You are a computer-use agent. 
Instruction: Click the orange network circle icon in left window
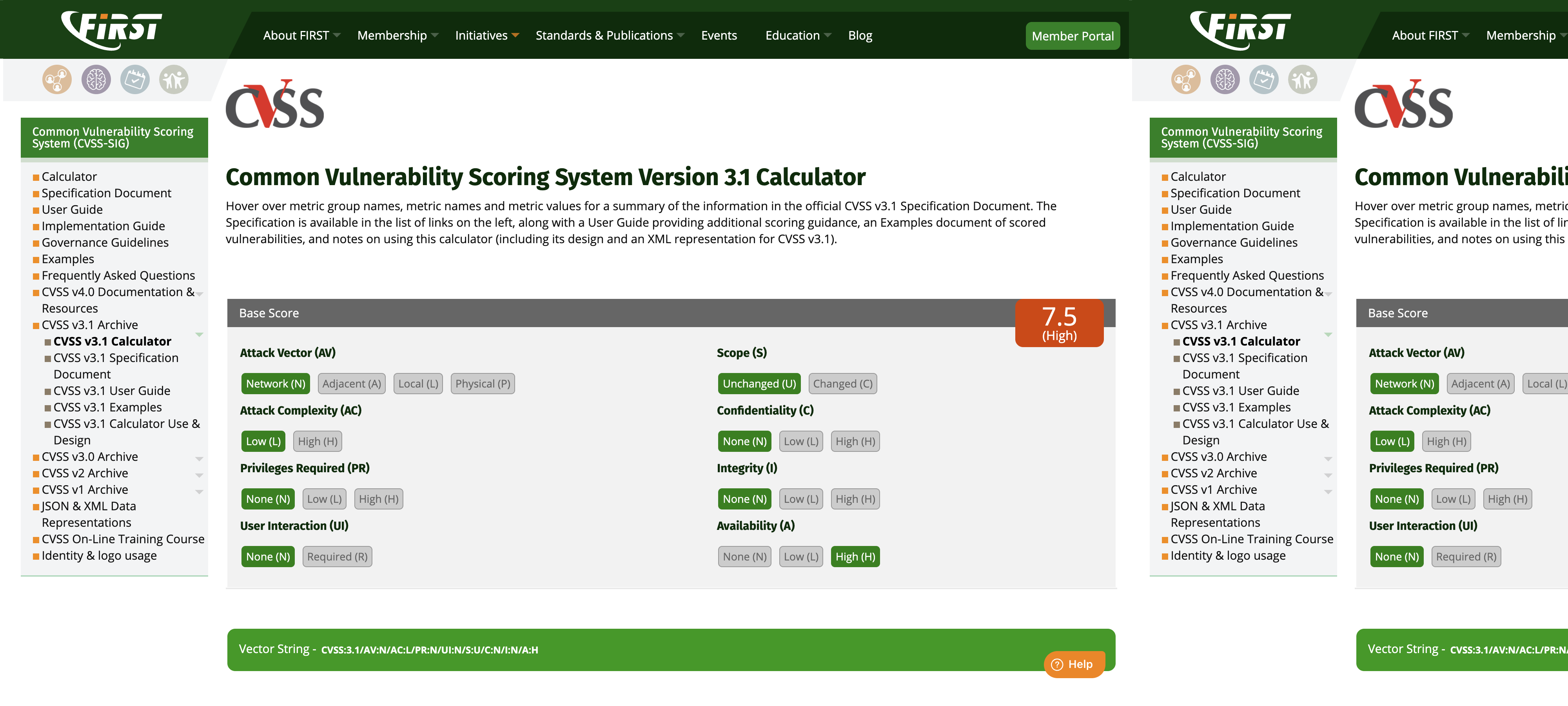click(56, 80)
